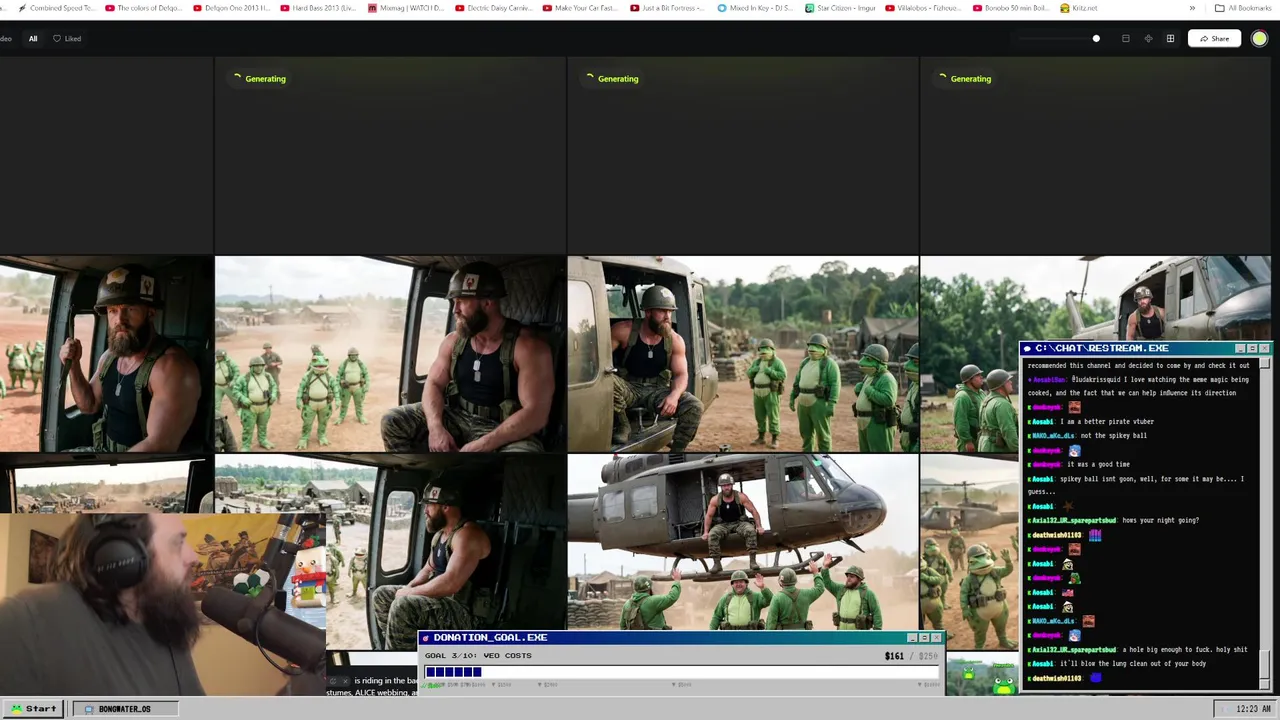
Task: Maximize the CHAT\RESTREAM.EXE window
Action: 1252,348
